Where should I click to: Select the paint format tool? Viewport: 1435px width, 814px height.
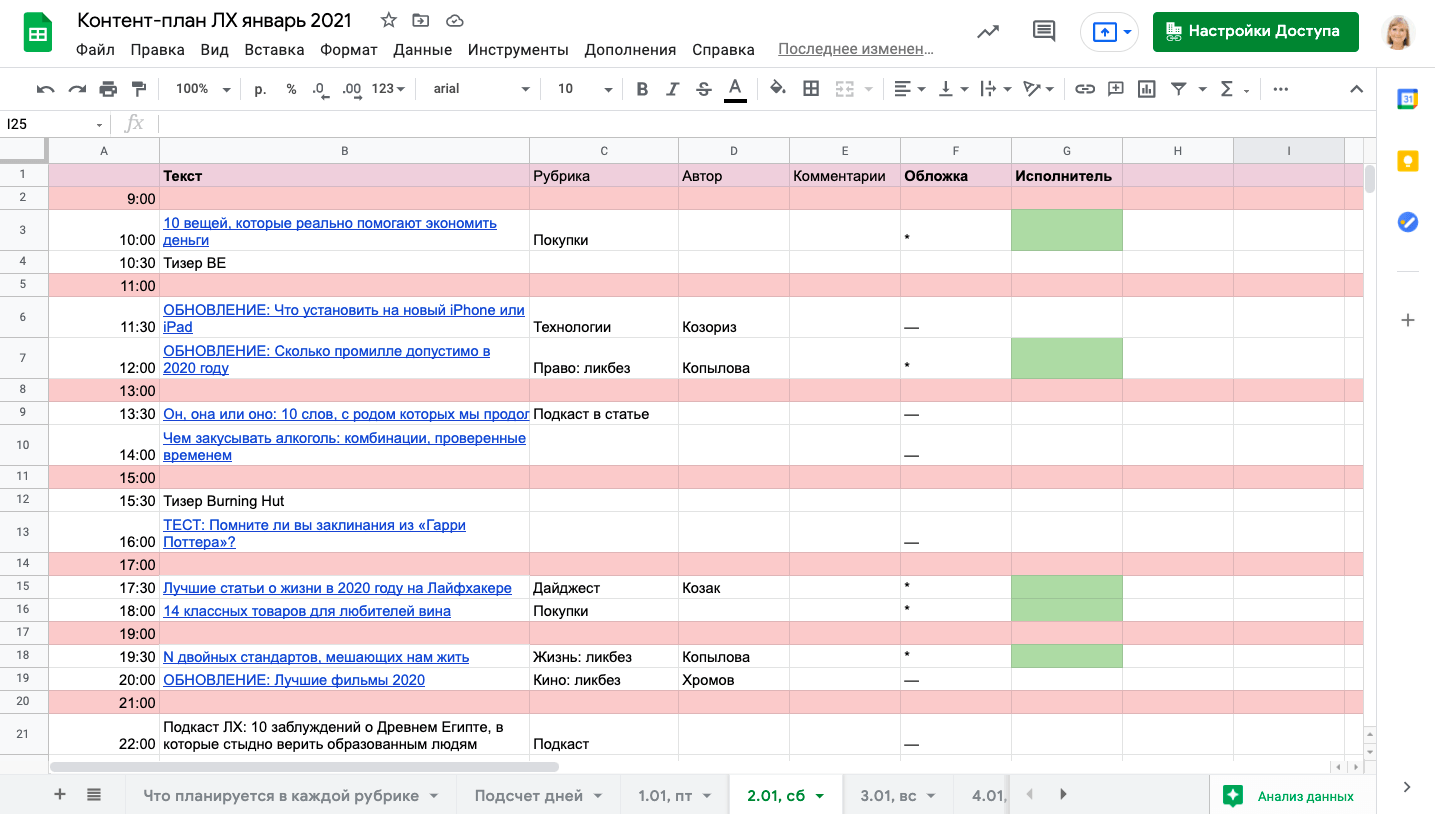coord(139,89)
